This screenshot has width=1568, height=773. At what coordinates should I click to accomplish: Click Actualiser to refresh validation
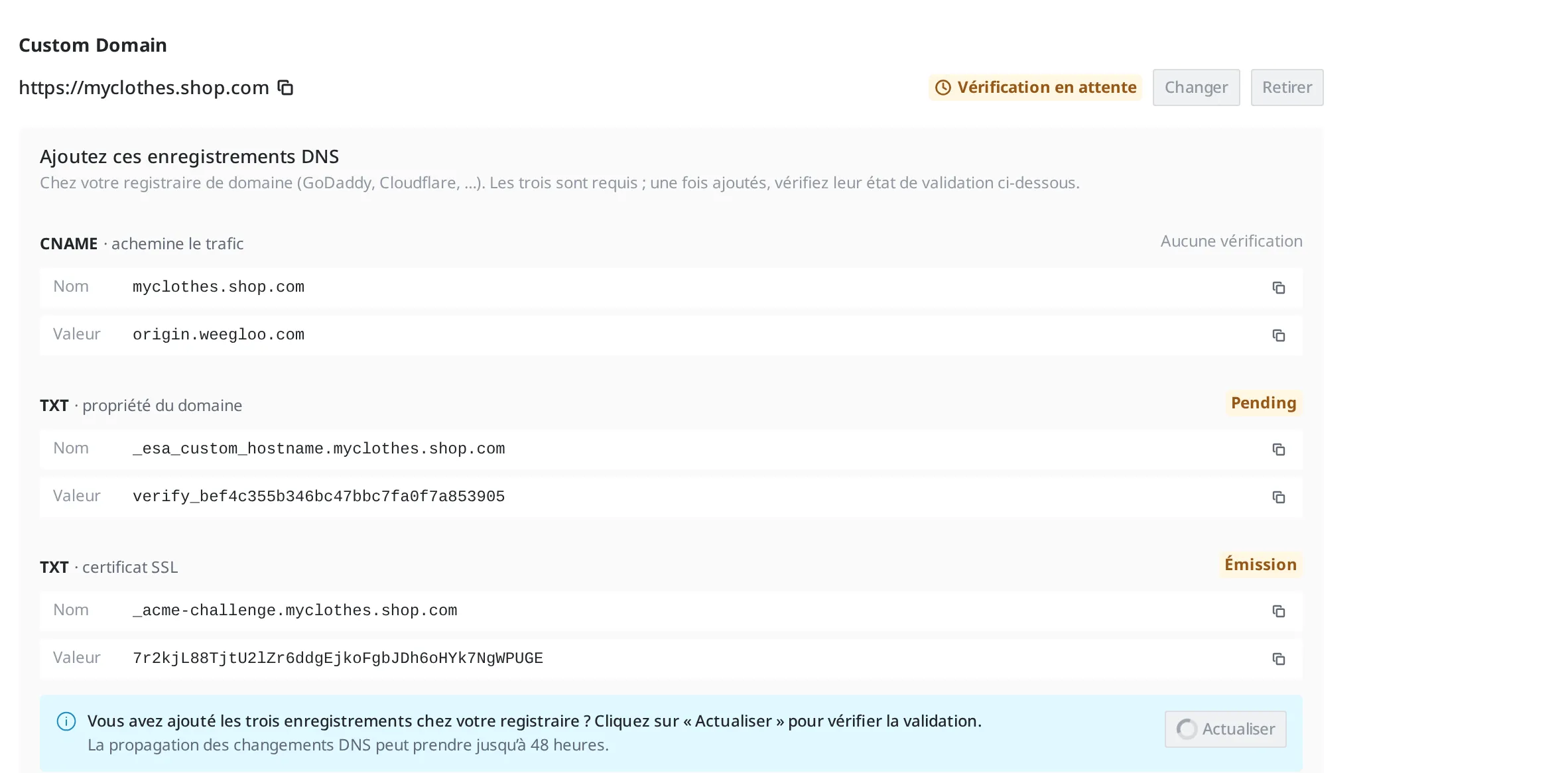(x=1225, y=729)
